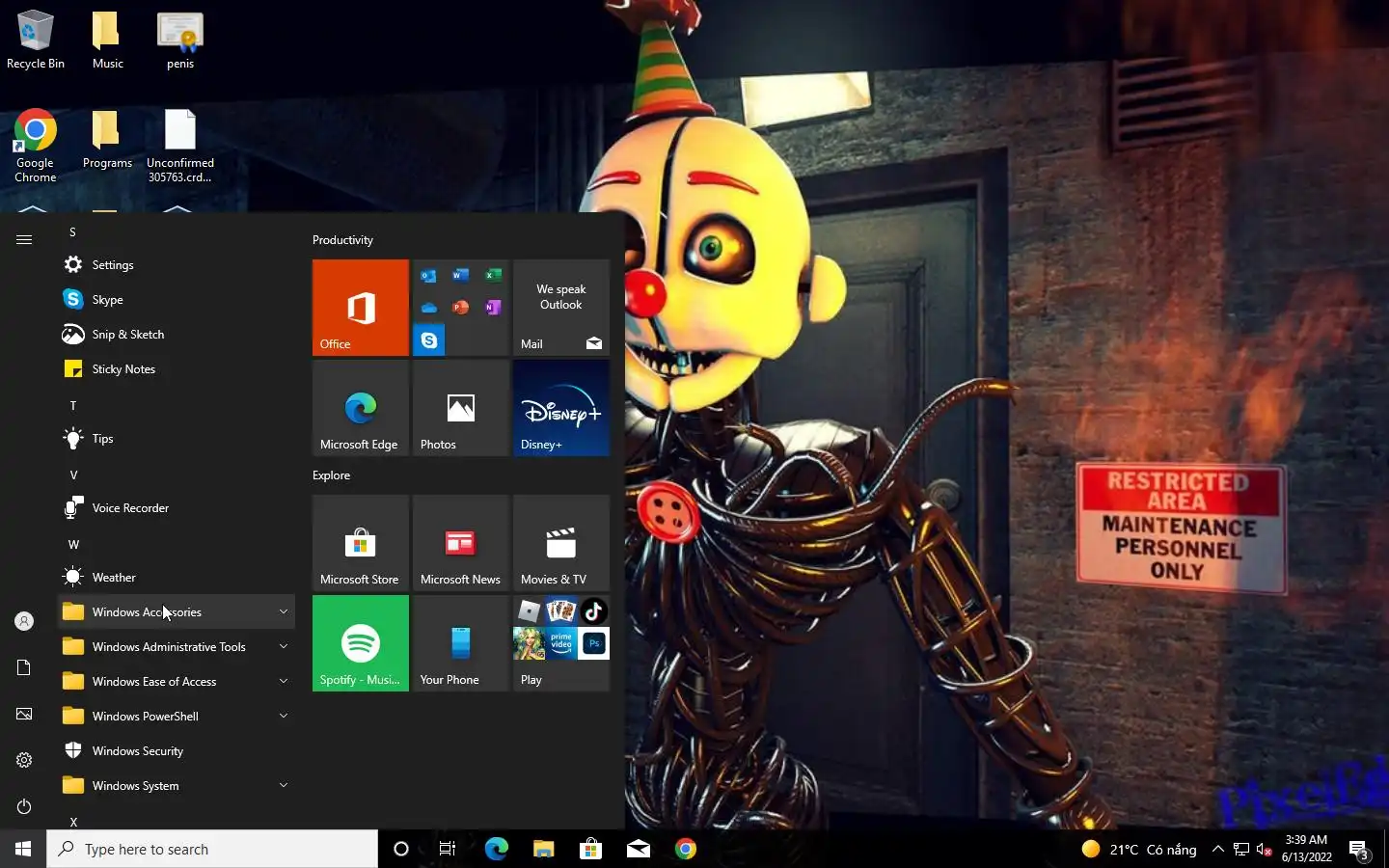Open the Disney+ tile

[x=561, y=408]
